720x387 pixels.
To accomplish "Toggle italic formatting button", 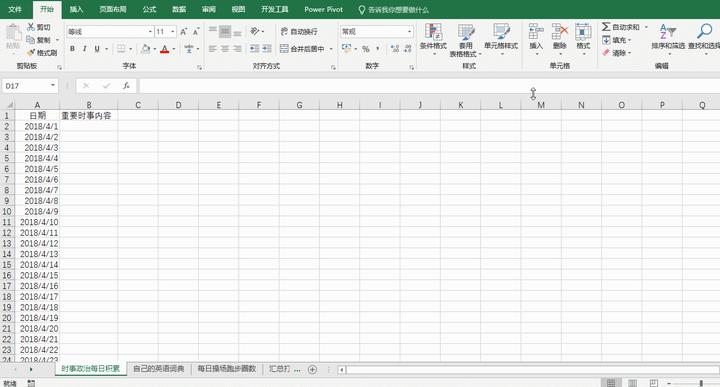I will click(x=84, y=49).
